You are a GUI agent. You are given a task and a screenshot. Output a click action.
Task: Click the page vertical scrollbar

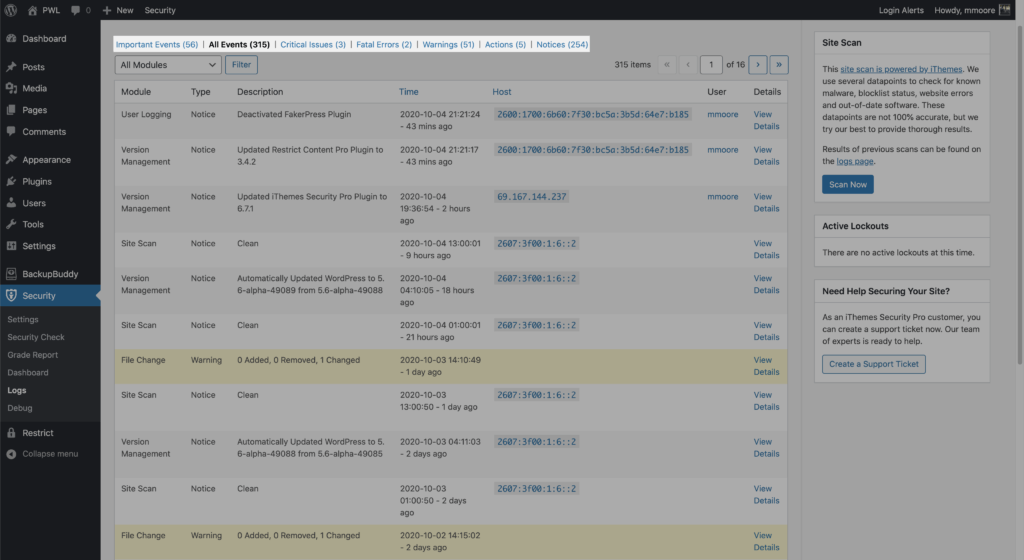(x=1020, y=196)
